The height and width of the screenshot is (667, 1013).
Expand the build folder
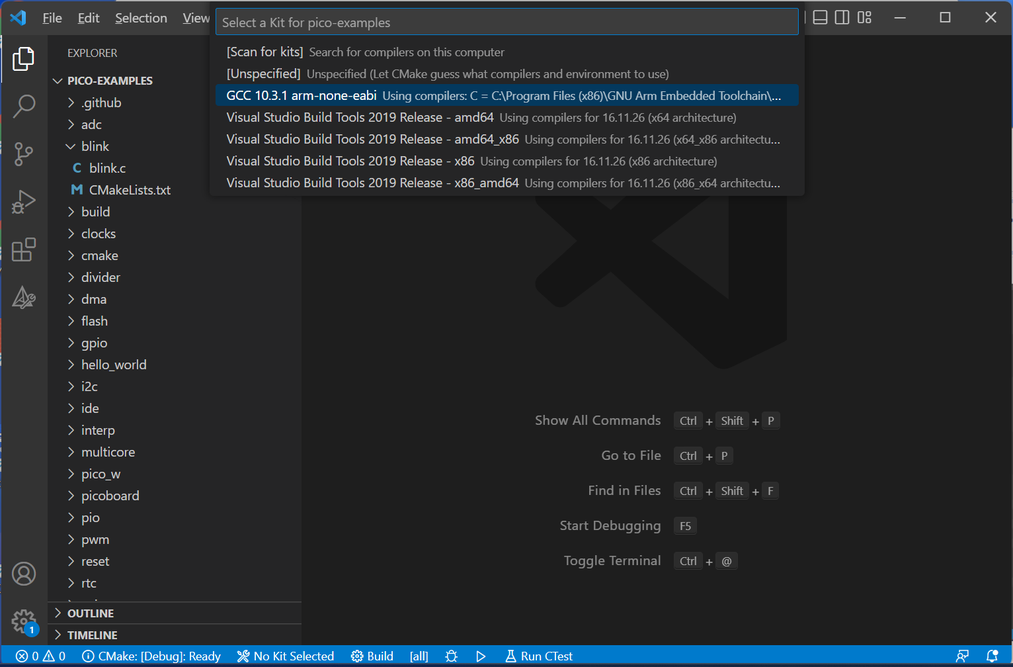click(174, 212)
